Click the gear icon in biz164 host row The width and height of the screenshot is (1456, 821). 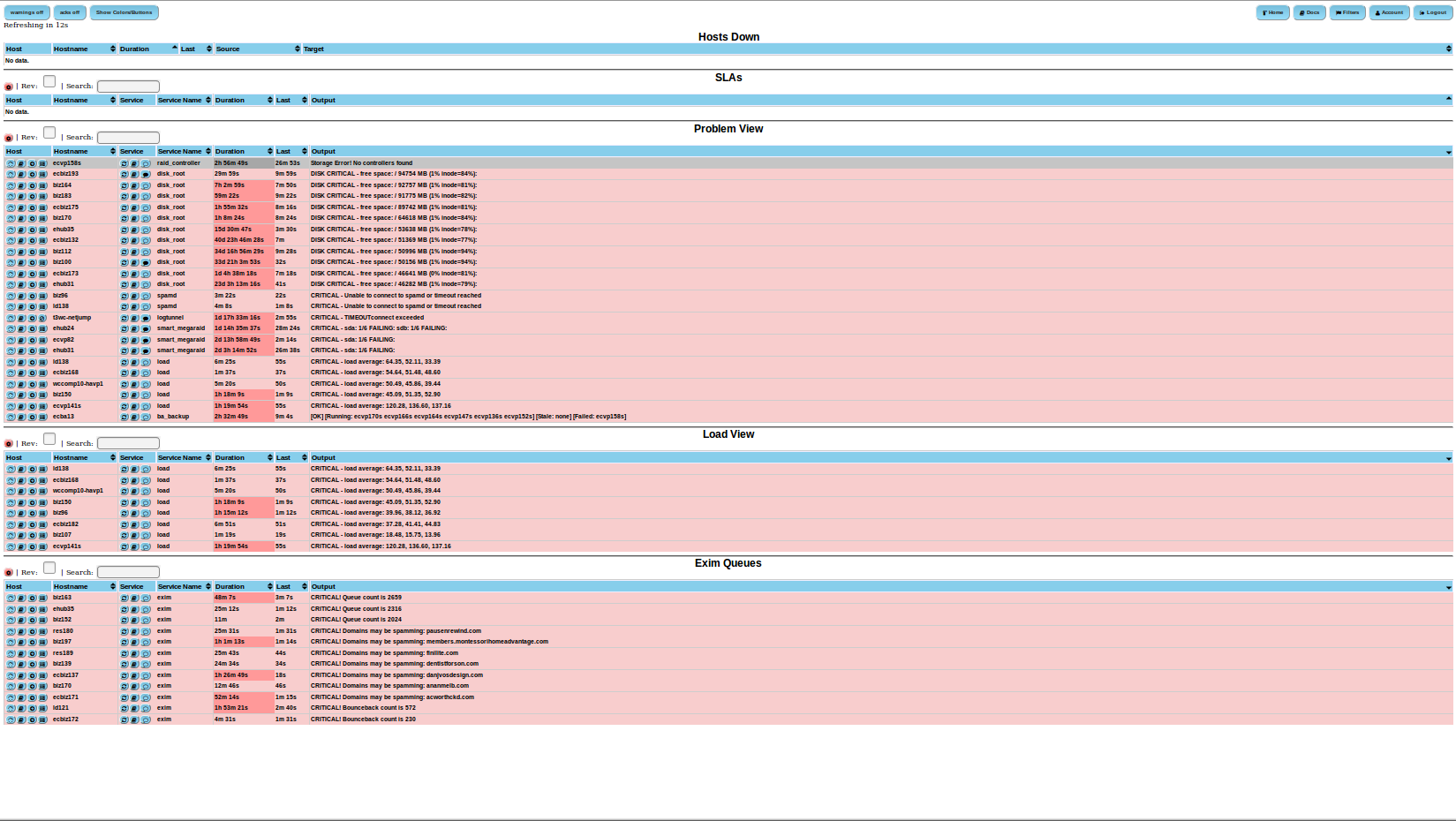click(x=32, y=185)
